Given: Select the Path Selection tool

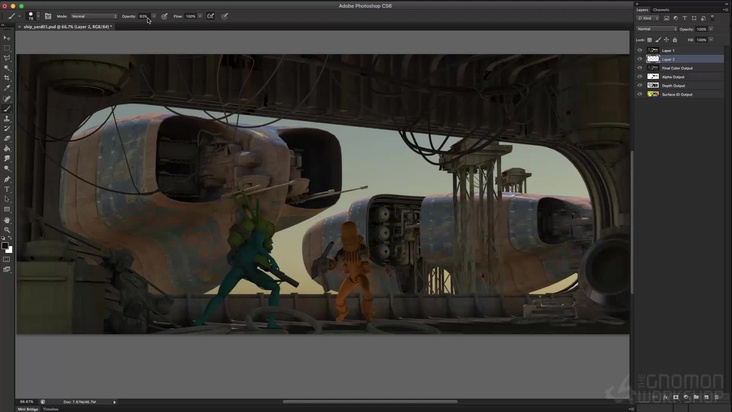Looking at the screenshot, I should coord(7,199).
